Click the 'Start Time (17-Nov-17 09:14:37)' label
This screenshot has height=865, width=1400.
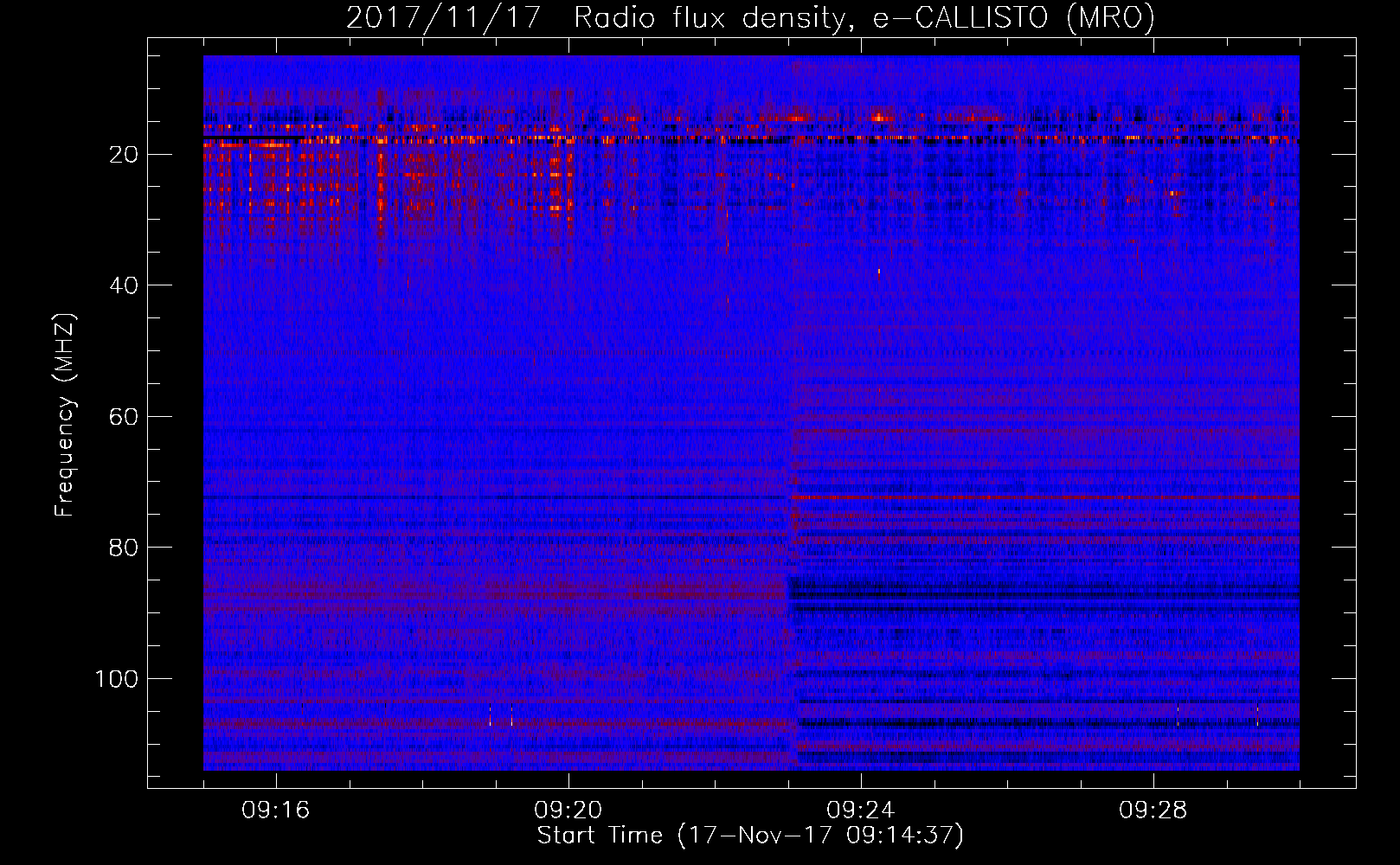coord(750,836)
